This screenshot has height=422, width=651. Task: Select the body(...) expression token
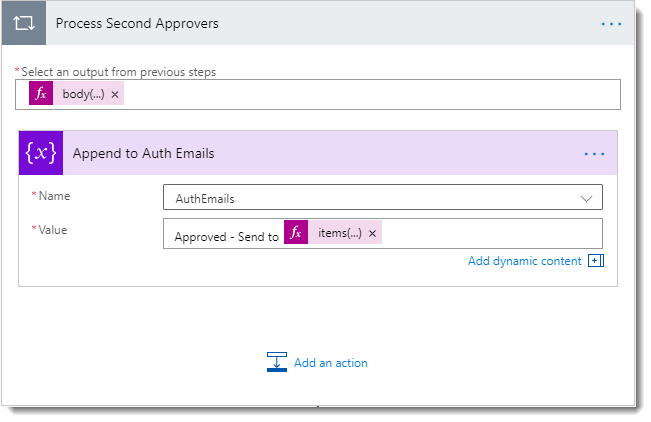(x=82, y=94)
